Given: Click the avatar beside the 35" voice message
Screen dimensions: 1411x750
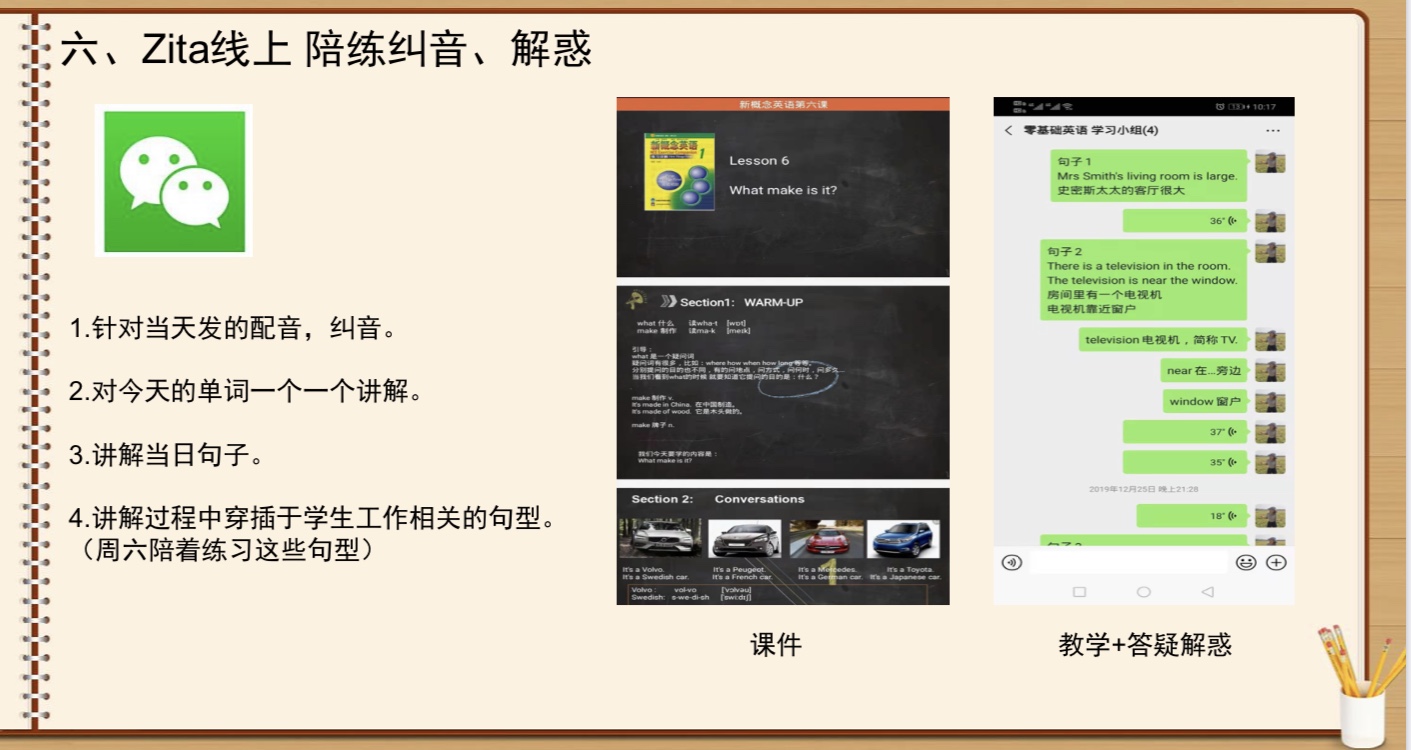Looking at the screenshot, I should (1270, 463).
